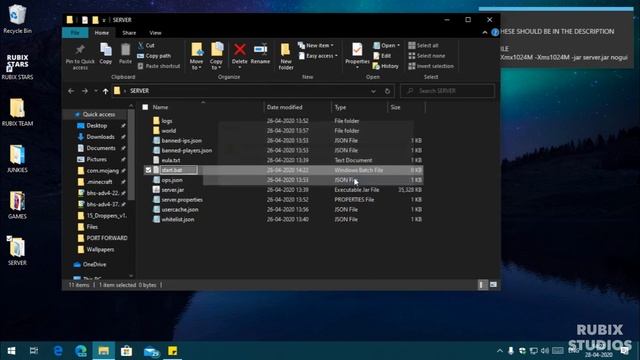Open Properties from the ribbon
This screenshot has height=360, width=640.
357,55
